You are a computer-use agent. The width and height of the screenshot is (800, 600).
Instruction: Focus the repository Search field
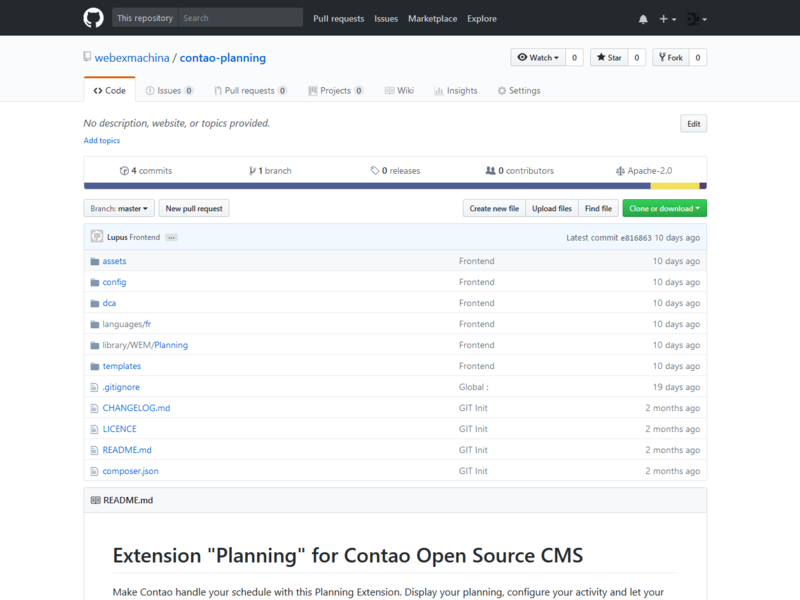(240, 18)
